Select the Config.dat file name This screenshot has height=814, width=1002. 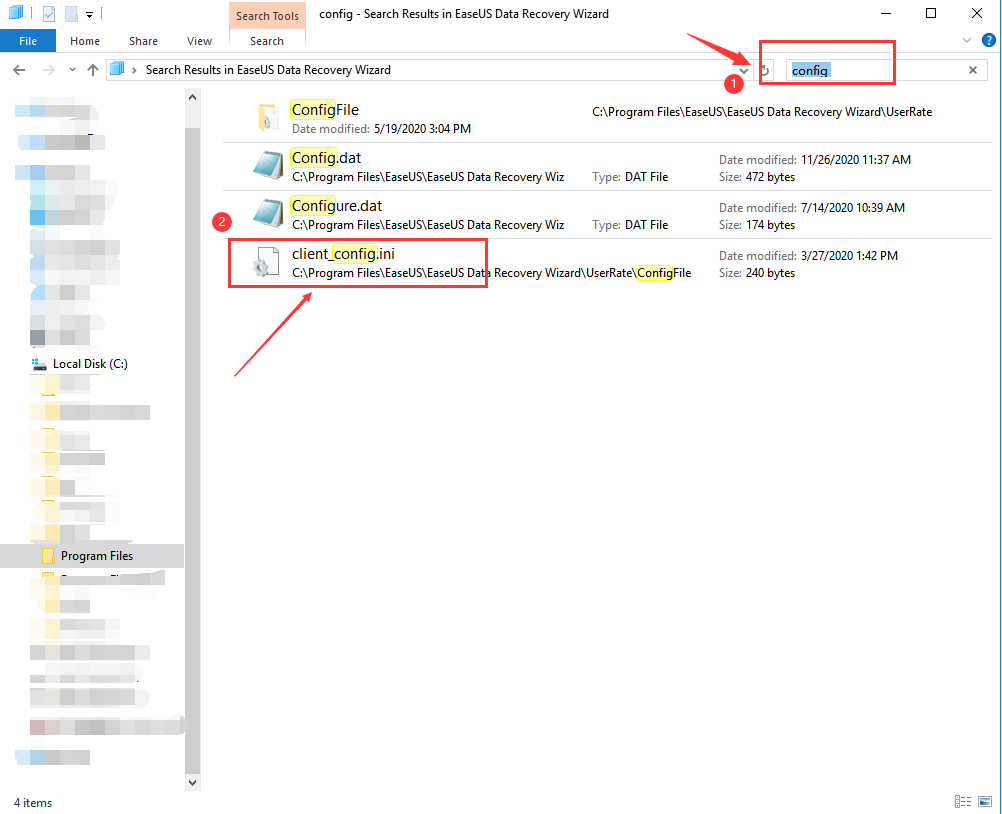point(327,158)
